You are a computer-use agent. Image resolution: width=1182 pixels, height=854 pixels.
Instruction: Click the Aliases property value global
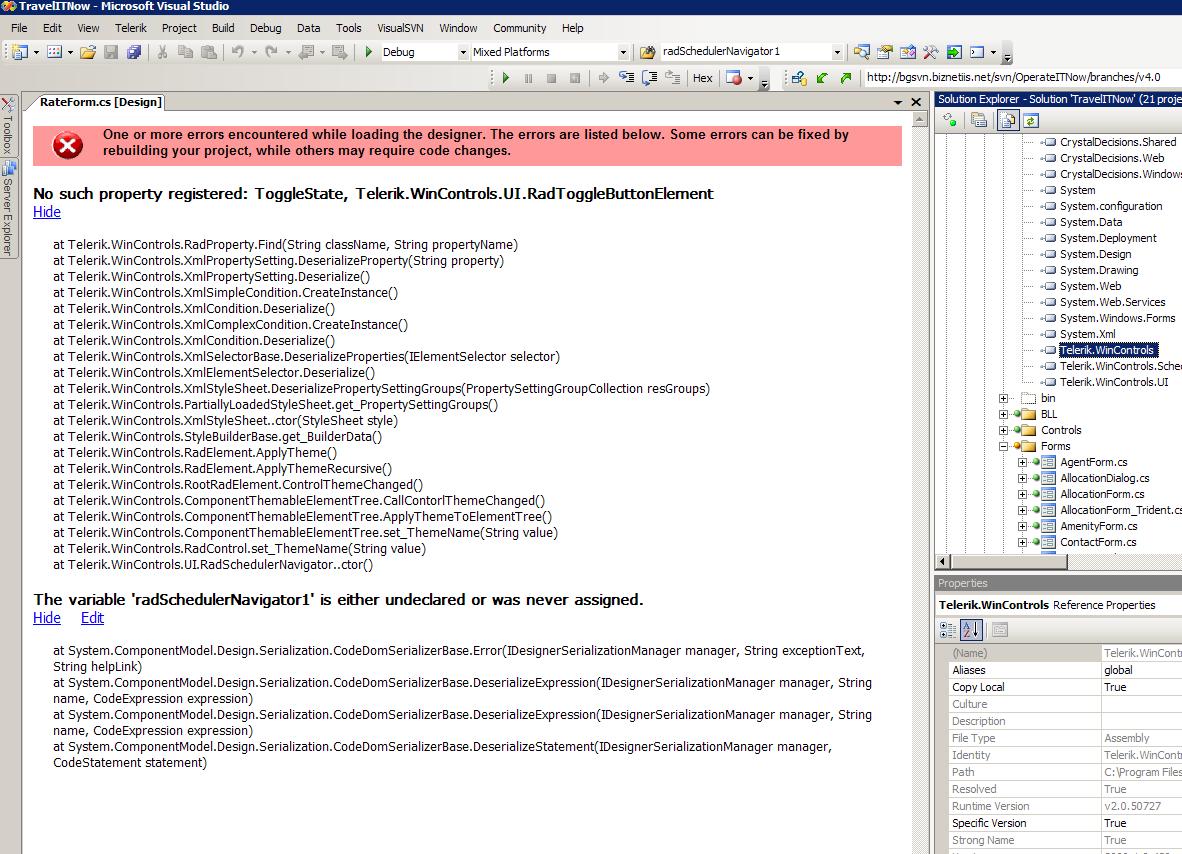pyautogui.click(x=1118, y=670)
